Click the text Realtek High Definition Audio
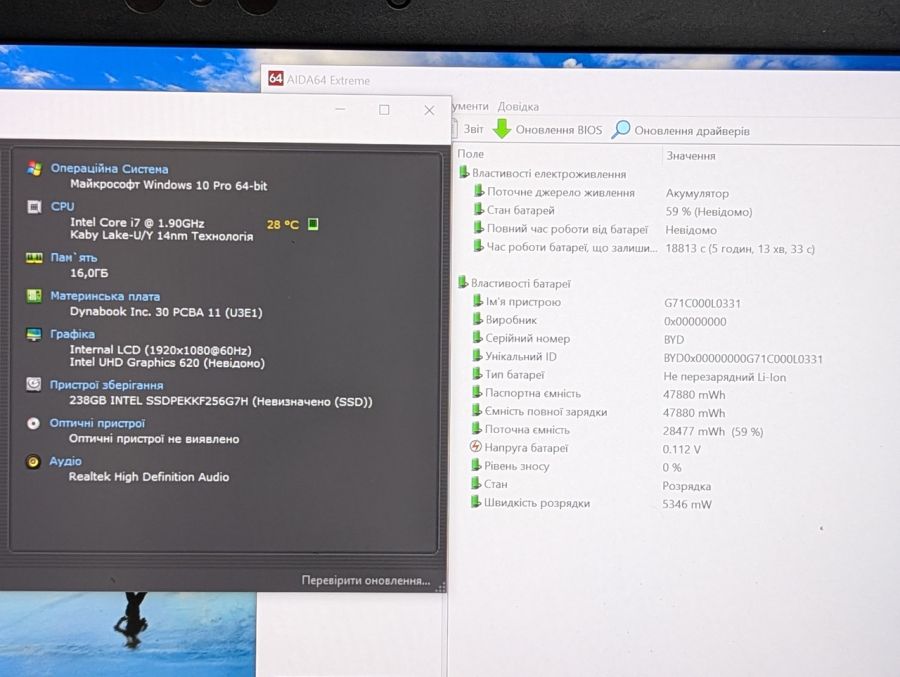This screenshot has height=677, width=900. (x=149, y=477)
